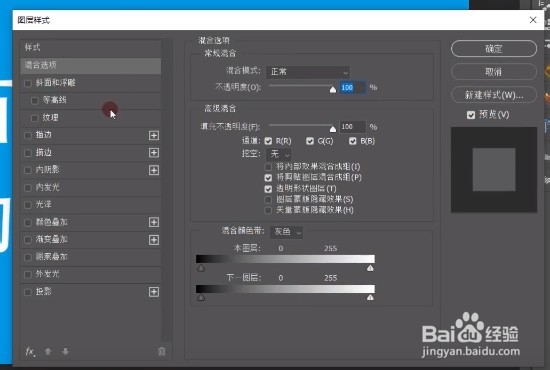Click the 填充不透明度 value field
Image resolution: width=550 pixels, height=370 pixels.
pyautogui.click(x=352, y=127)
